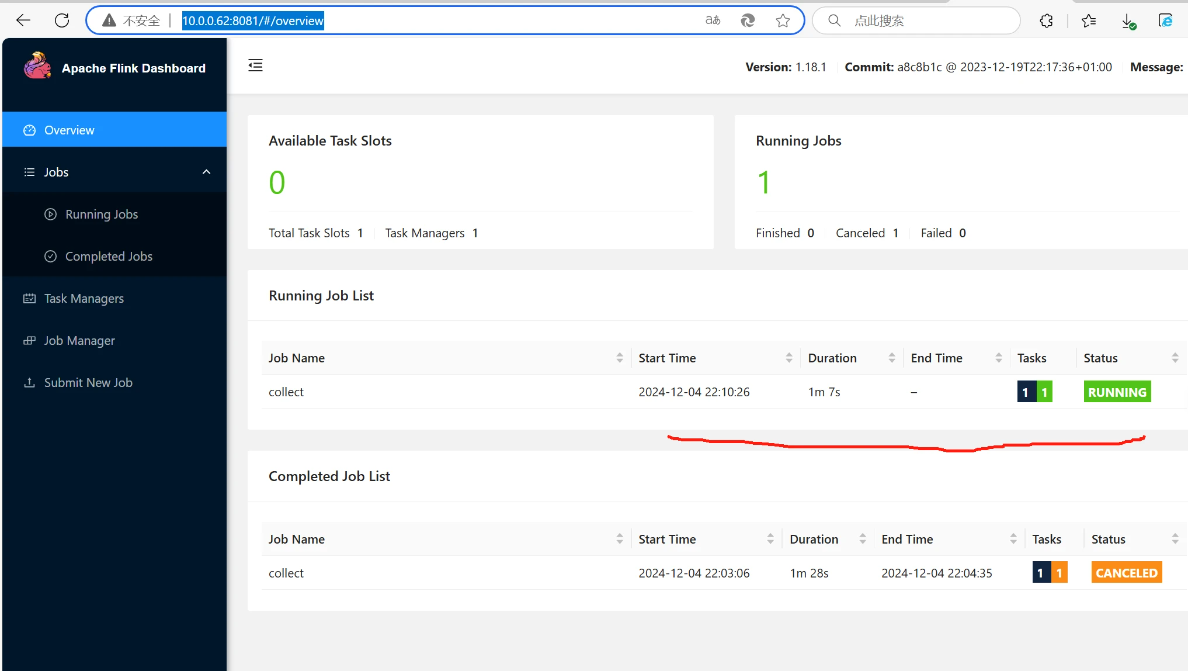Sort running jobs by Status column
Screen dimensions: 1188x671
pyautogui.click(x=1100, y=358)
